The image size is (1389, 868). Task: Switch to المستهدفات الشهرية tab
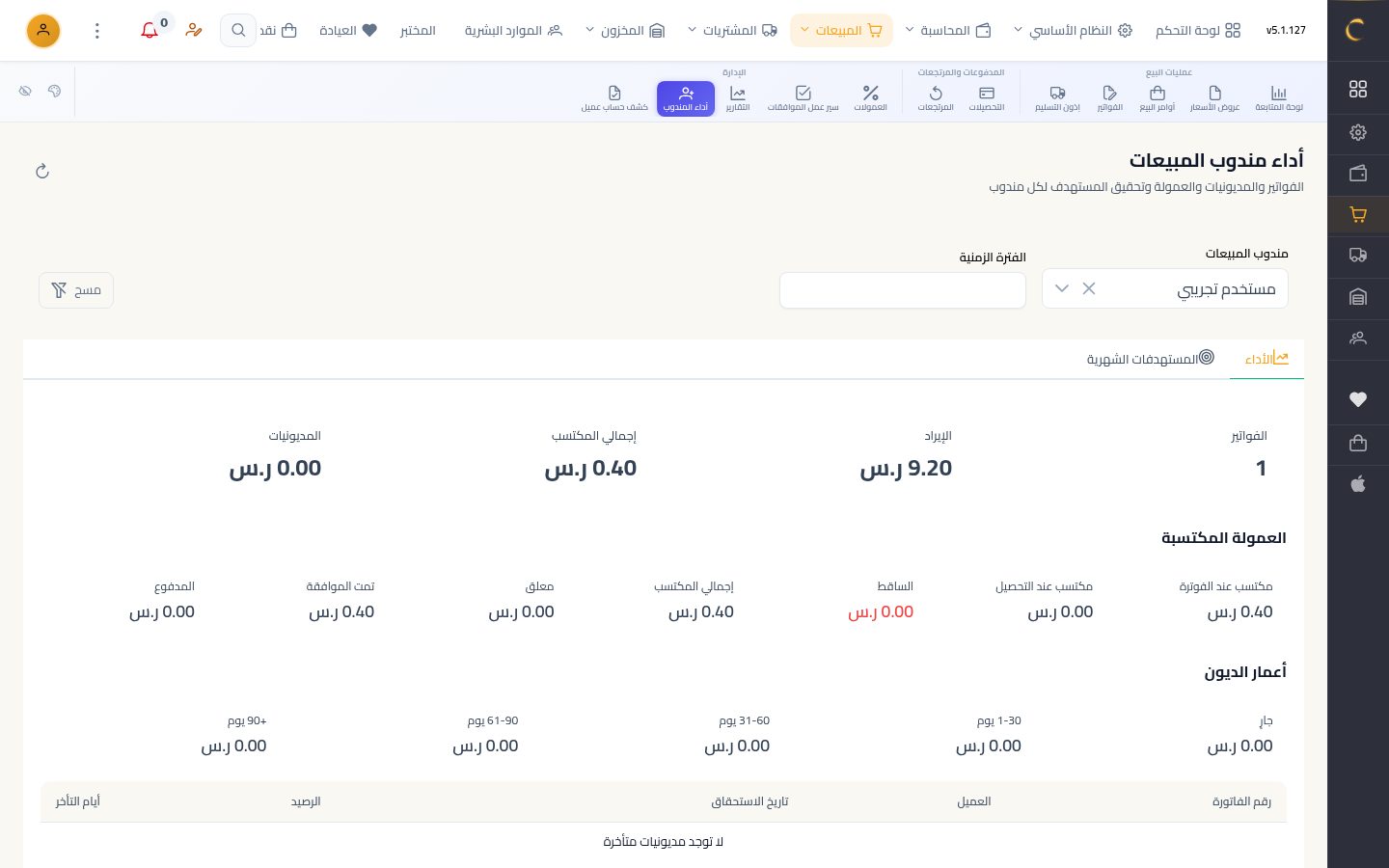(x=1150, y=359)
